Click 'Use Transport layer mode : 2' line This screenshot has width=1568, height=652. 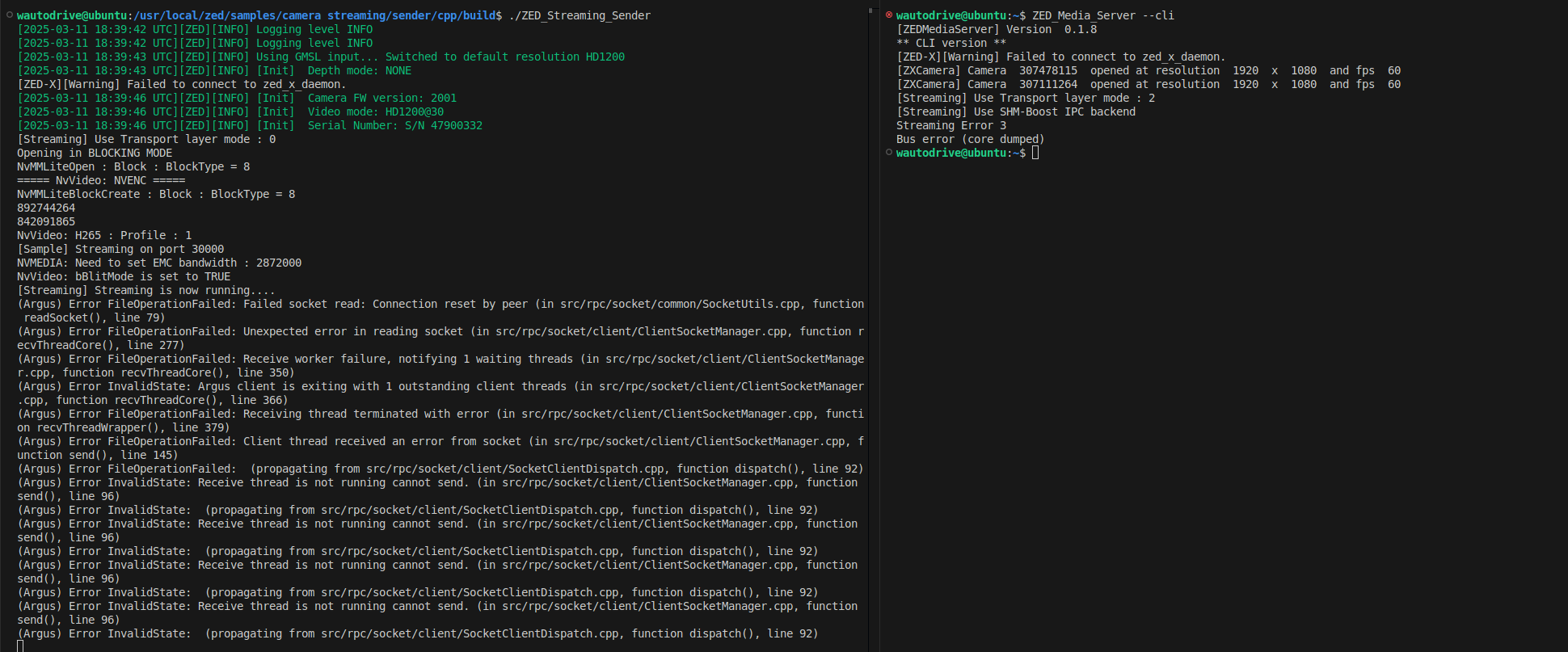pyautogui.click(x=1026, y=98)
